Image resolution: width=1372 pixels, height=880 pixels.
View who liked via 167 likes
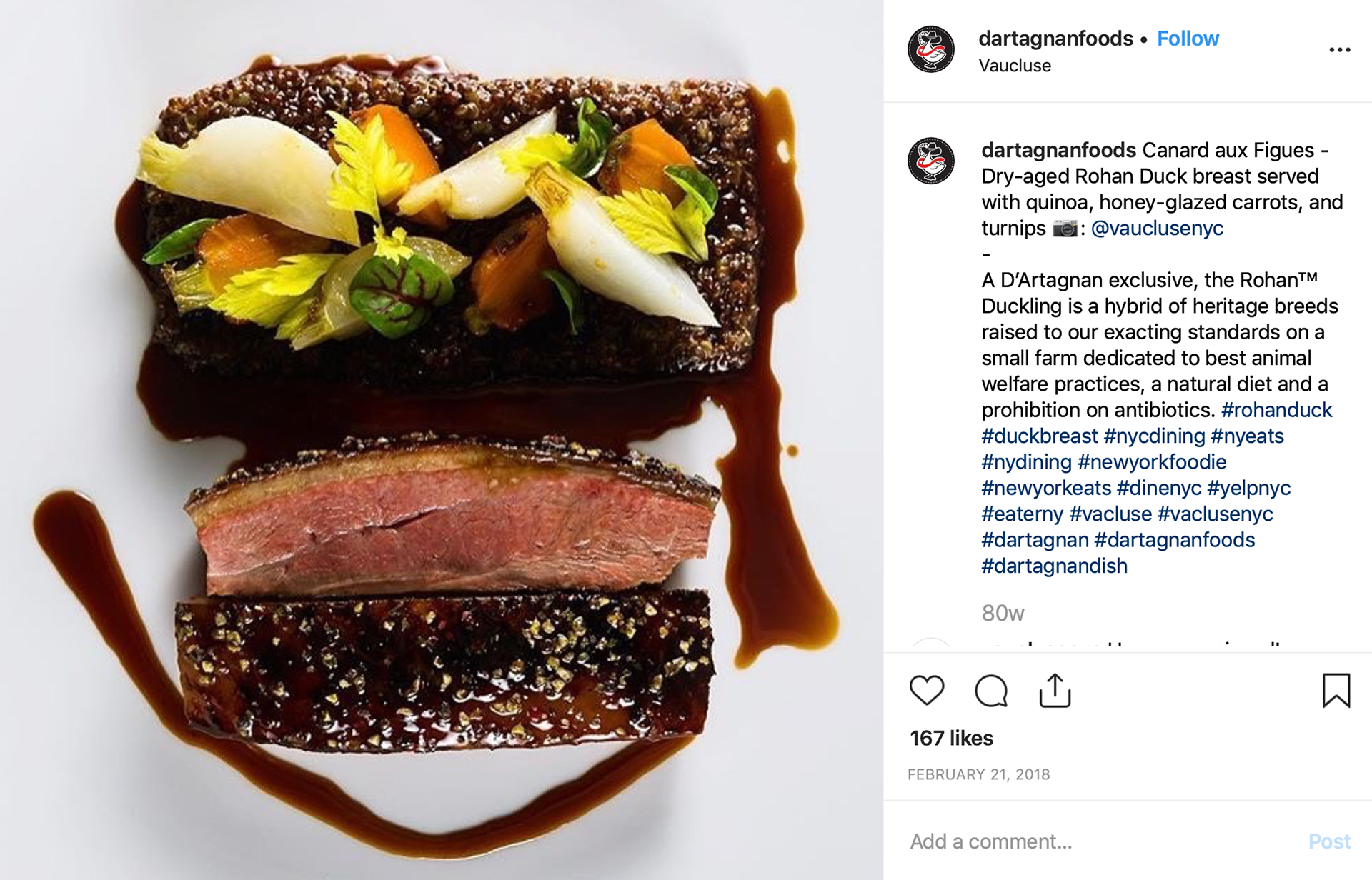pyautogui.click(x=951, y=739)
